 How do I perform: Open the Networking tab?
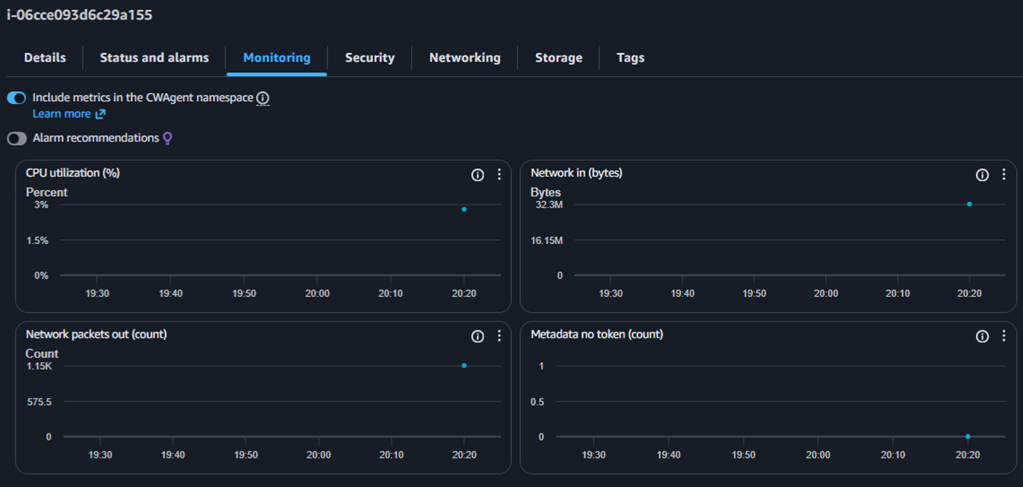click(x=465, y=57)
